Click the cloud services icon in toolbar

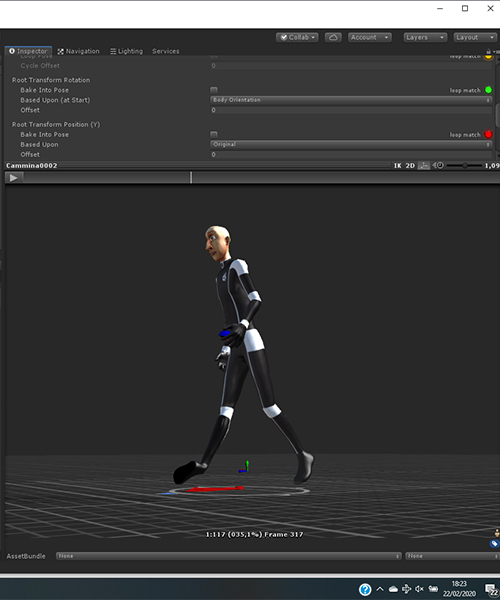coord(333,37)
